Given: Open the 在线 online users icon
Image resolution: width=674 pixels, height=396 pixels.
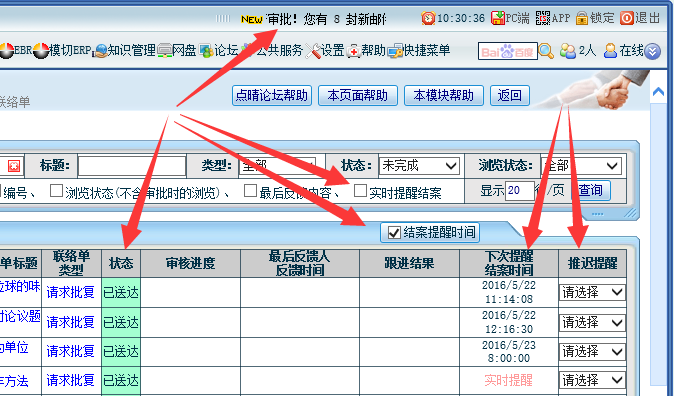Looking at the screenshot, I should click(610, 51).
